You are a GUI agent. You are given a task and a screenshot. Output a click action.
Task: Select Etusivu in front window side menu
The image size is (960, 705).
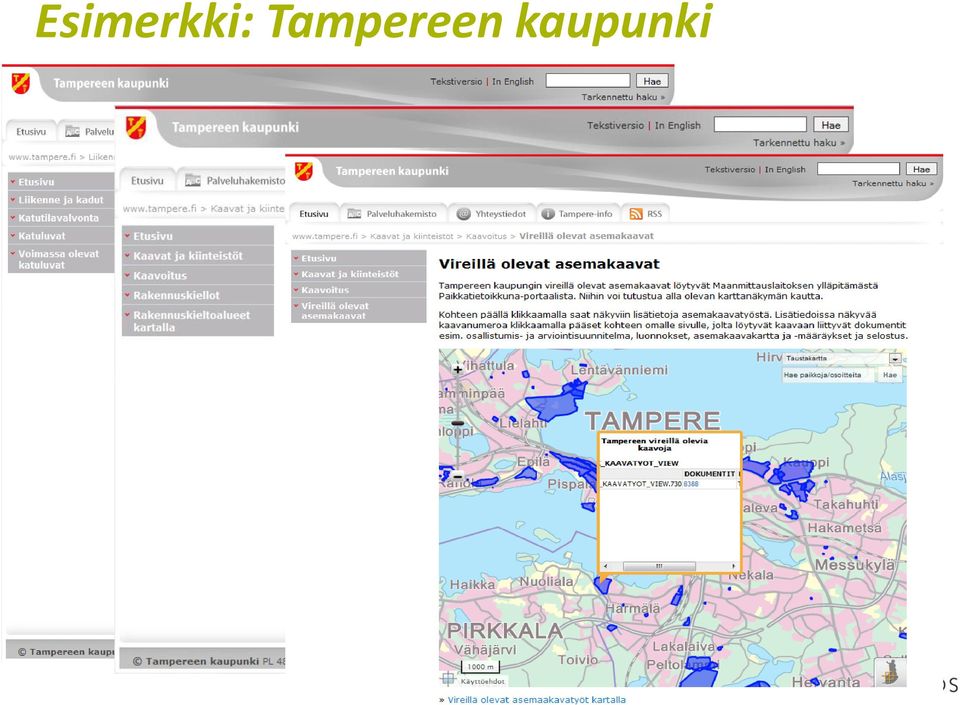[x=359, y=258]
